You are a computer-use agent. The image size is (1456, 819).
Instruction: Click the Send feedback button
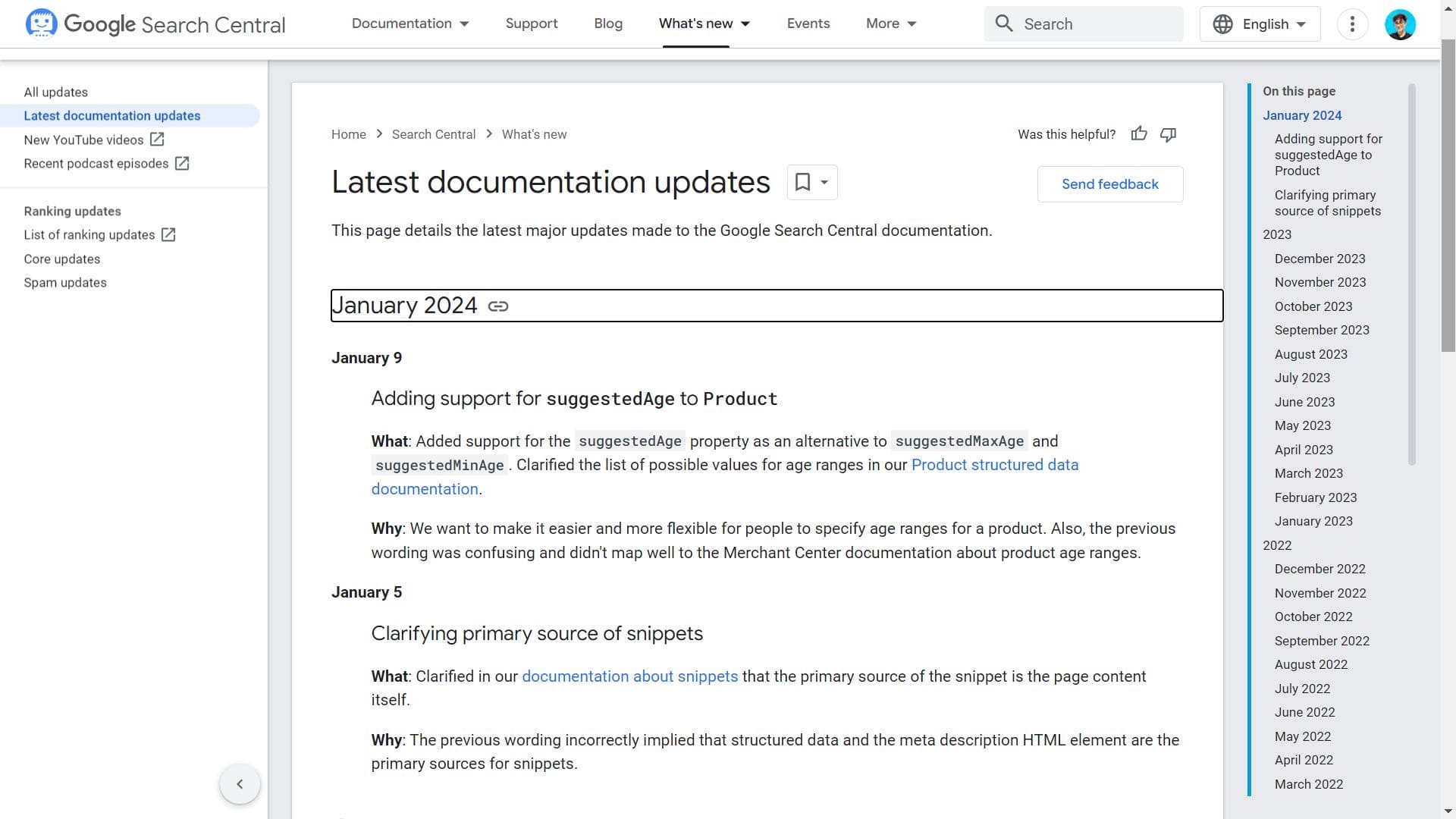coord(1109,184)
